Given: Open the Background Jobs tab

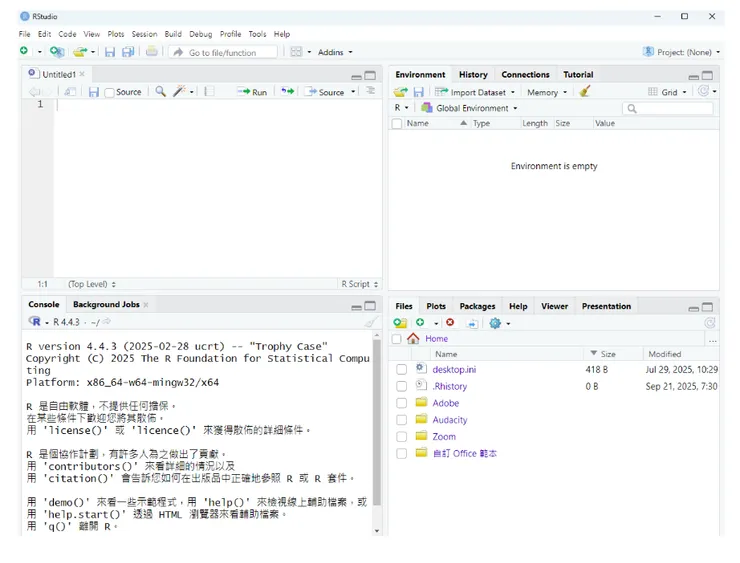Looking at the screenshot, I should (106, 304).
